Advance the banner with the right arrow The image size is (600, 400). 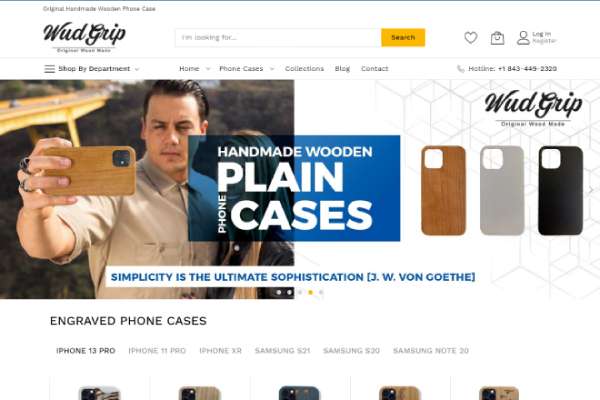tap(591, 189)
